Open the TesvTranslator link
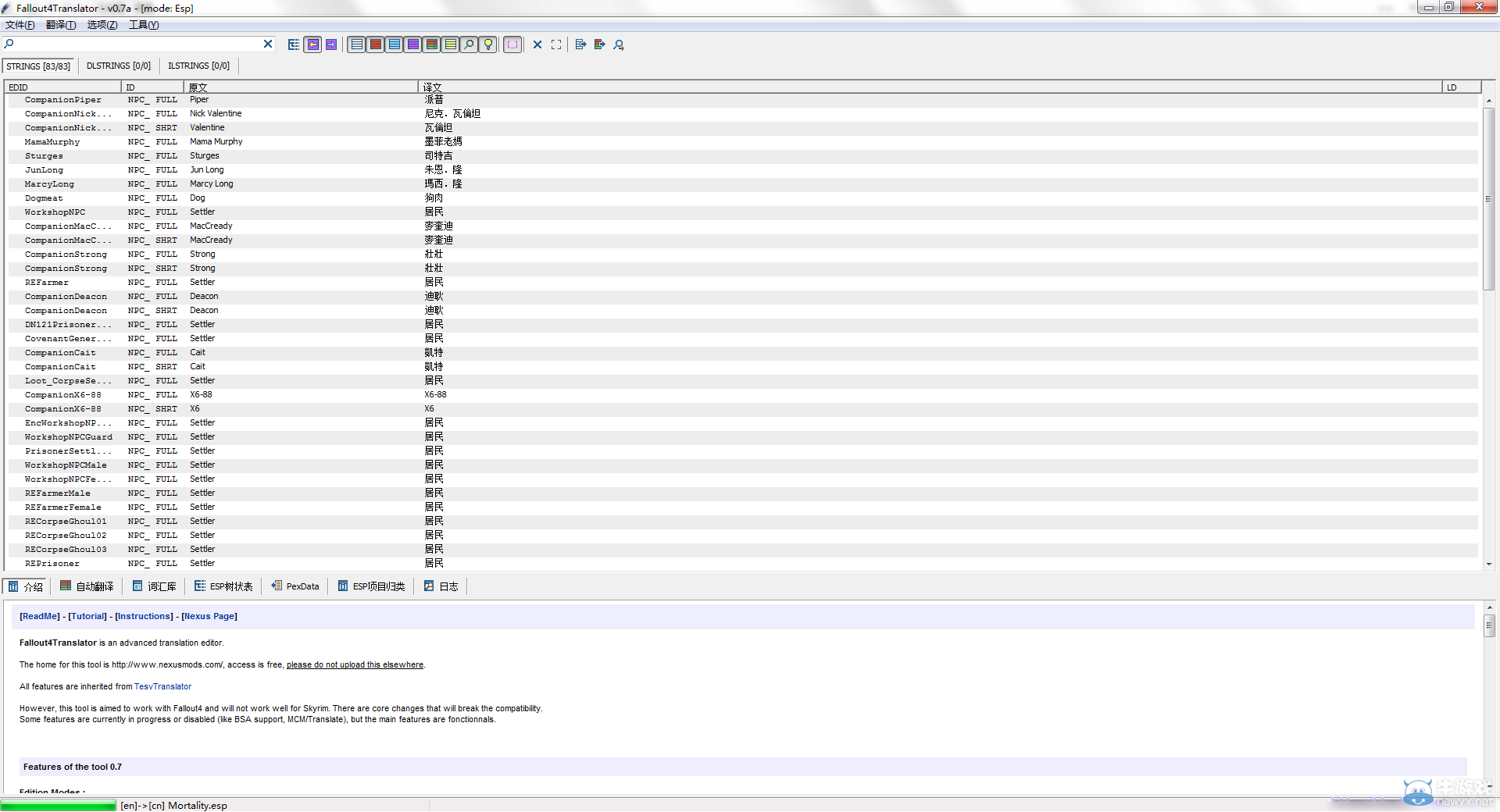The height and width of the screenshot is (812, 1500). click(x=162, y=687)
